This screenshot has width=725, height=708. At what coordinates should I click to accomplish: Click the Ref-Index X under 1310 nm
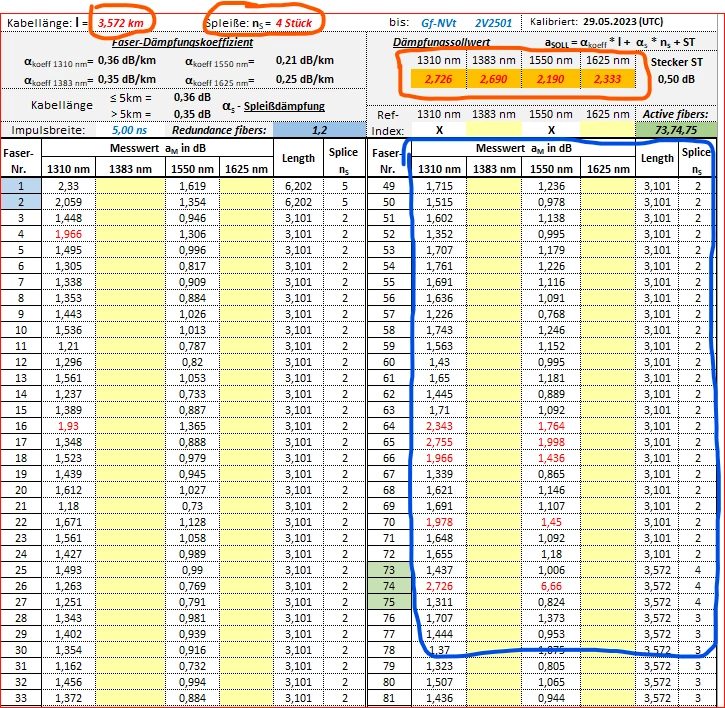[439, 130]
